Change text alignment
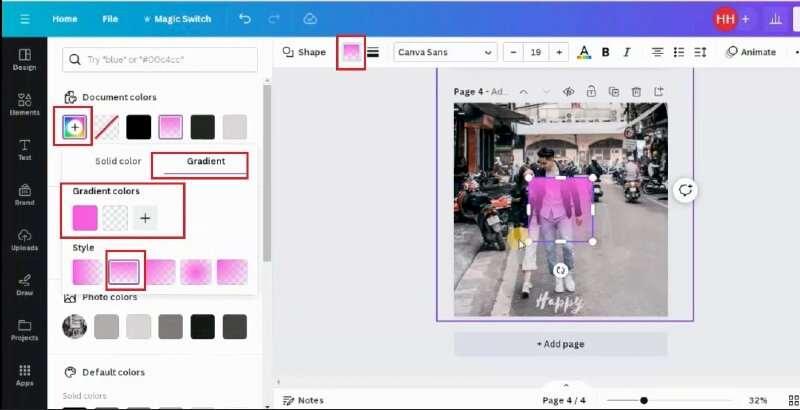This screenshot has width=800, height=410. pyautogui.click(x=658, y=52)
